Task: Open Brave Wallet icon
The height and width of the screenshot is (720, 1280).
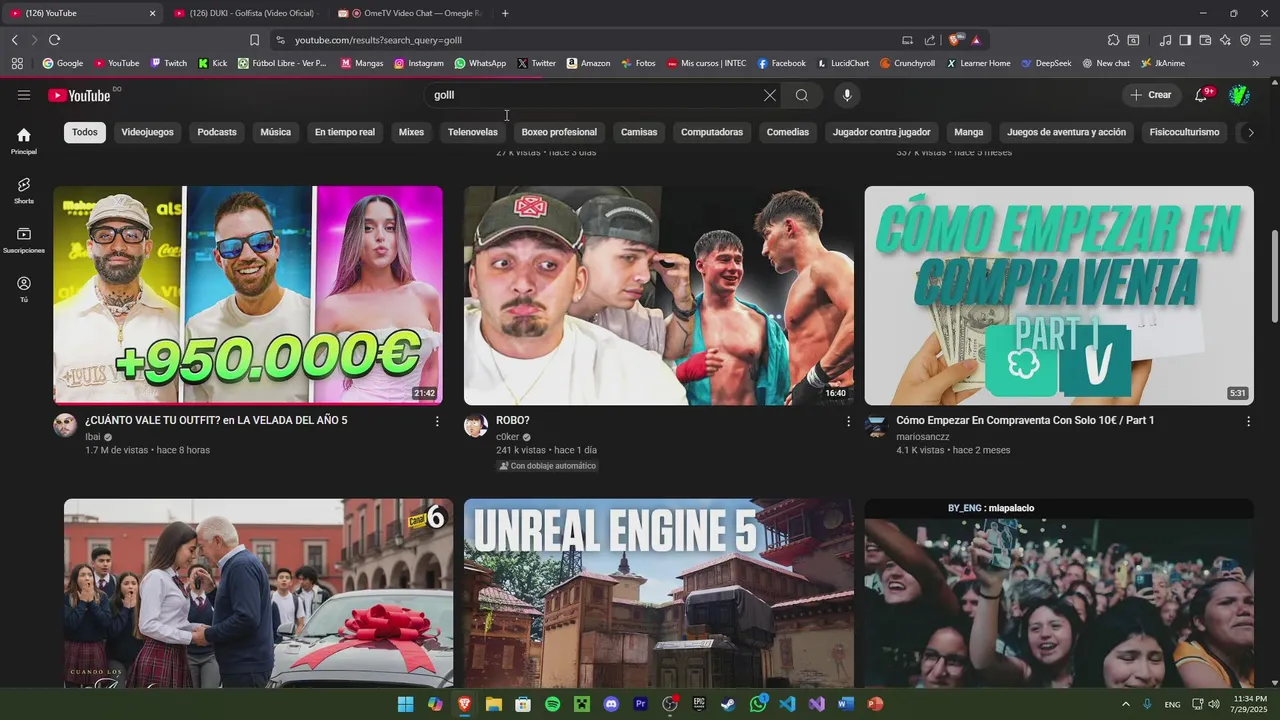Action: pyautogui.click(x=1205, y=40)
